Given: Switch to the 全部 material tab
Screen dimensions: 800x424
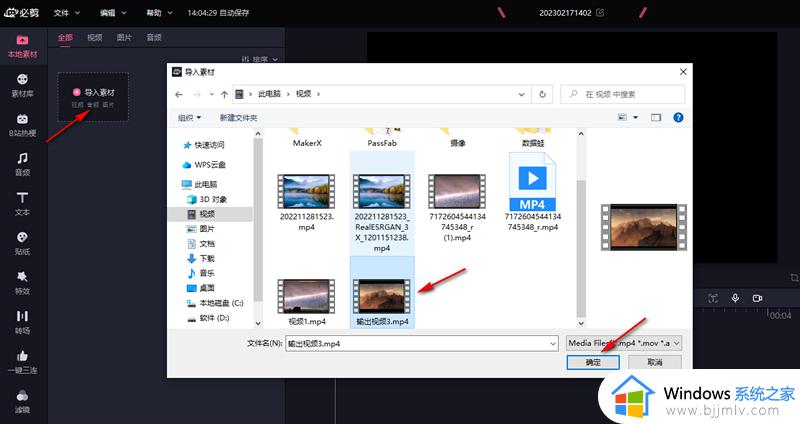Looking at the screenshot, I should tap(65, 37).
